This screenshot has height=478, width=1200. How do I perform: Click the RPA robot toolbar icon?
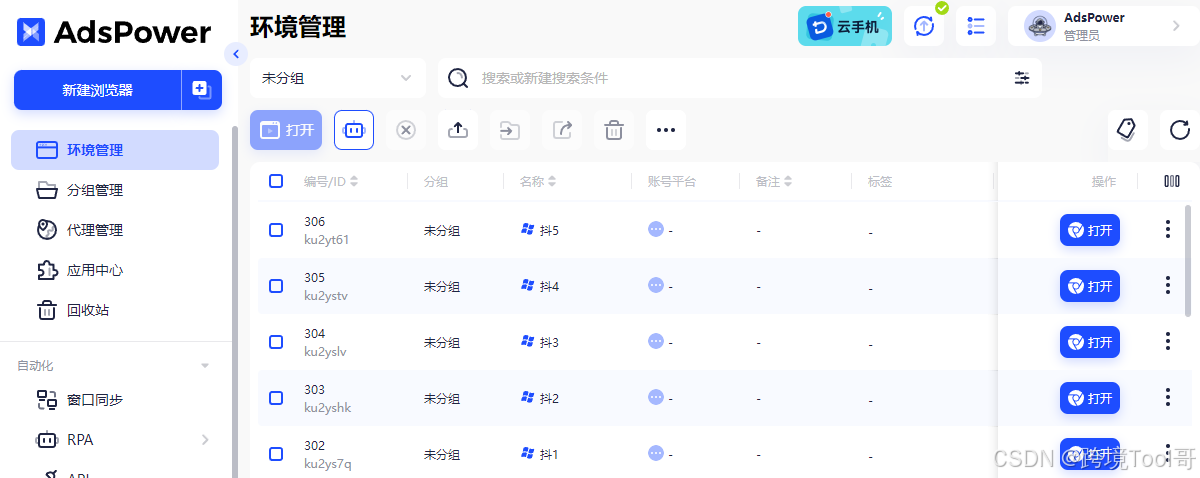click(x=354, y=130)
